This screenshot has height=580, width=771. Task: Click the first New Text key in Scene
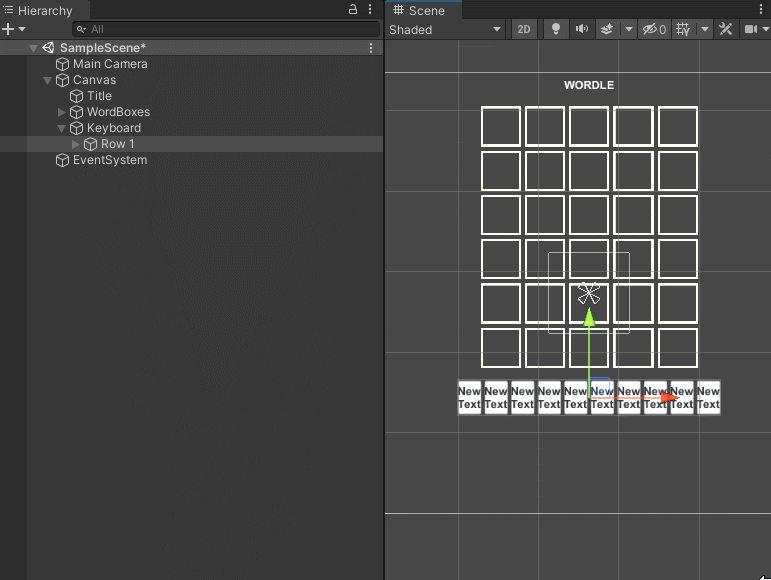click(469, 398)
